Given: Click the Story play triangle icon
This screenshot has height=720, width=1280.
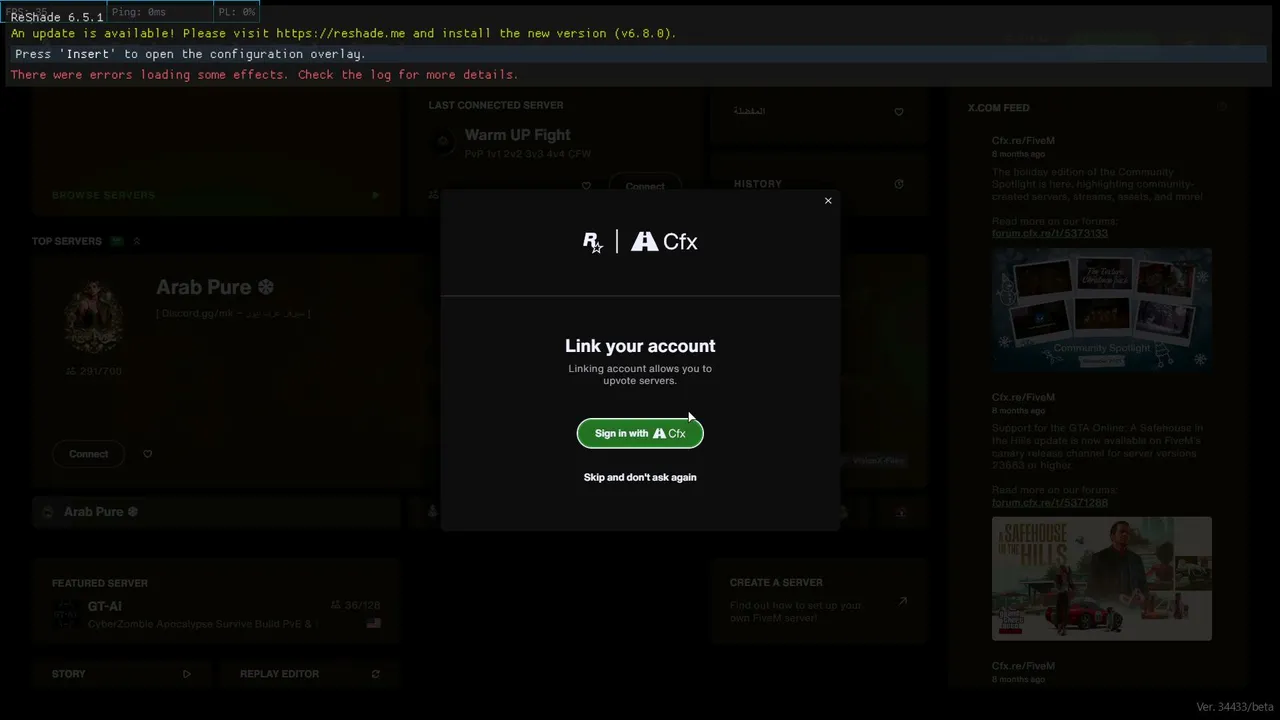Looking at the screenshot, I should click(x=187, y=674).
